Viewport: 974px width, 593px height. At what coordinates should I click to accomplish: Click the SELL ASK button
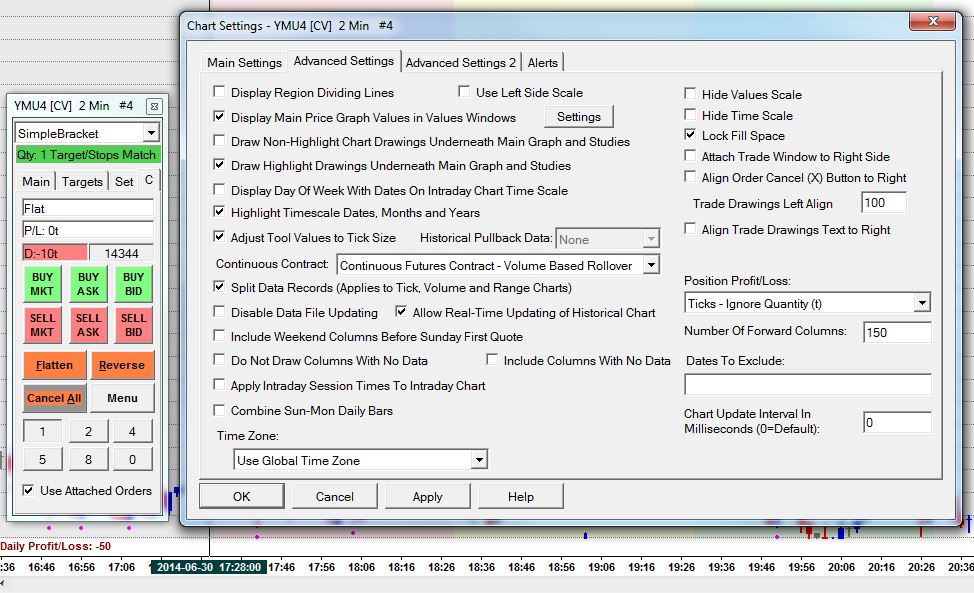88,325
